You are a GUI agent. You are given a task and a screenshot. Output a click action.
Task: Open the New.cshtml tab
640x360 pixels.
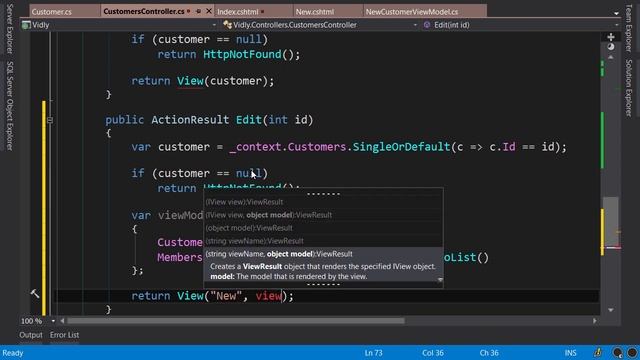[x=314, y=12]
